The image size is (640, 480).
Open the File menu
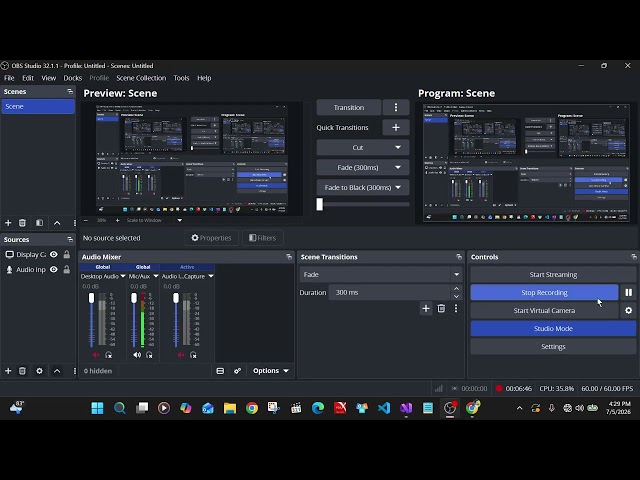(9, 78)
